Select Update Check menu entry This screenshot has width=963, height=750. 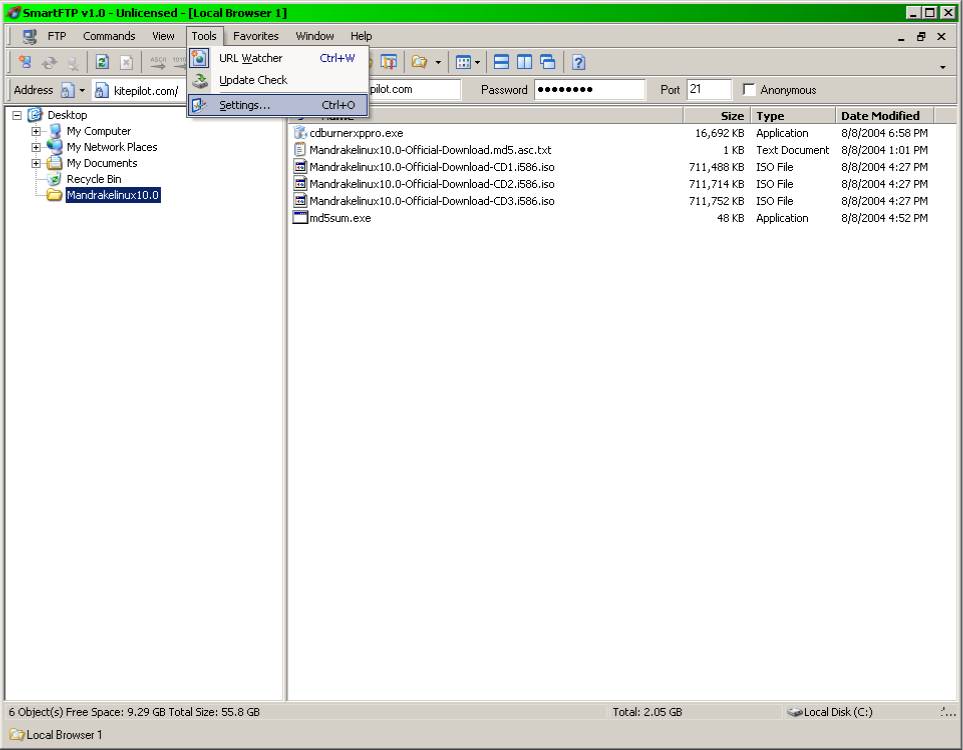[x=252, y=80]
